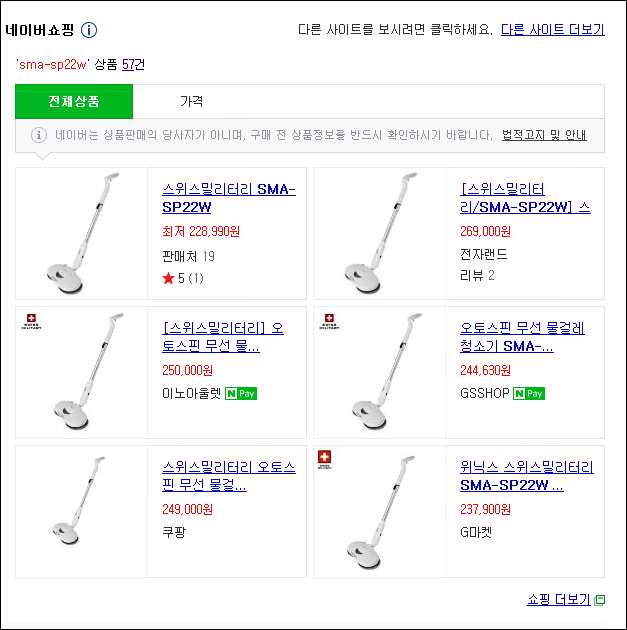627x630 pixels.
Task: Click the N Pay badge next to 이노아울렛
Action: pos(241,393)
